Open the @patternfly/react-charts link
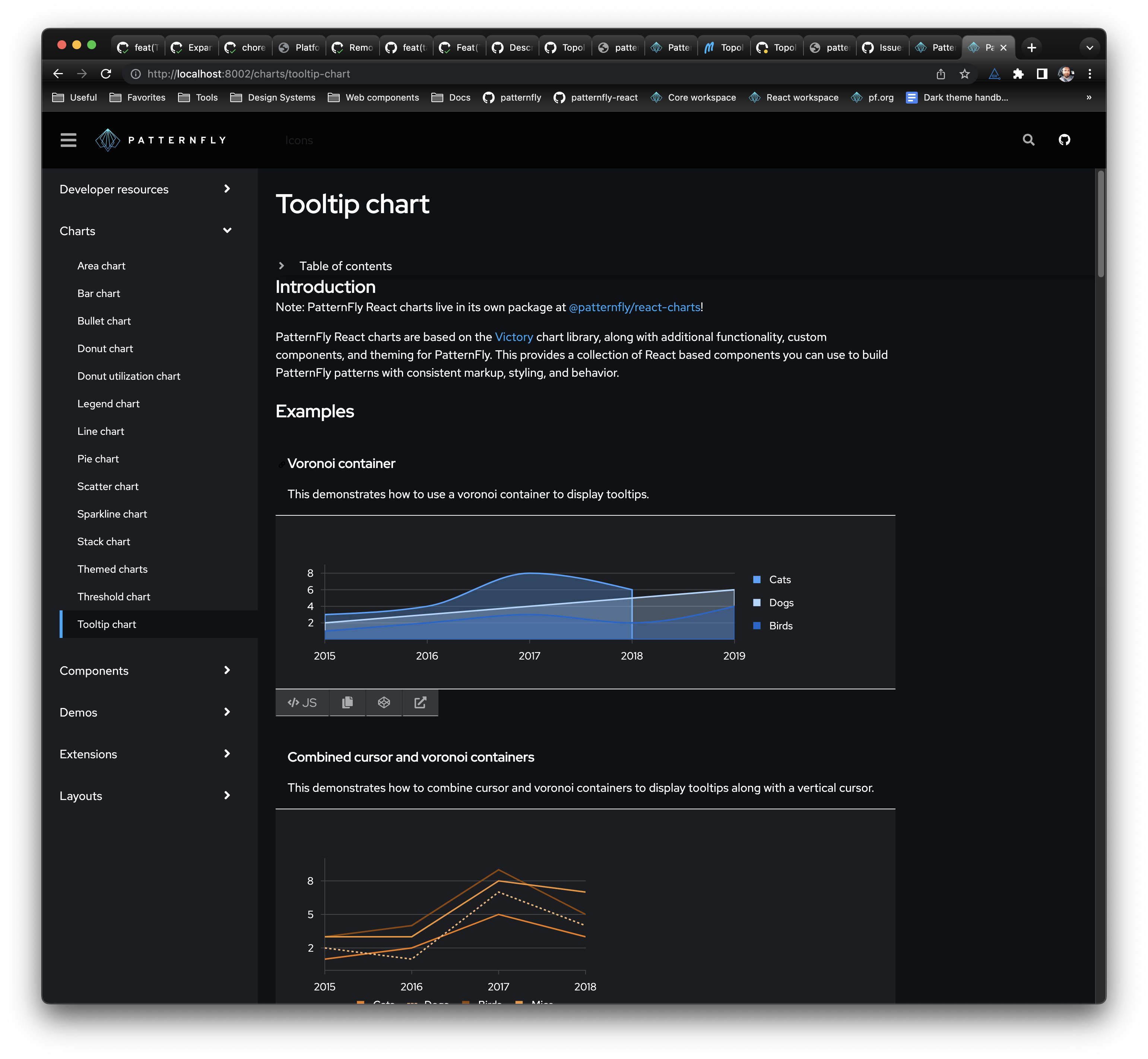This screenshot has width=1148, height=1059. pos(634,307)
